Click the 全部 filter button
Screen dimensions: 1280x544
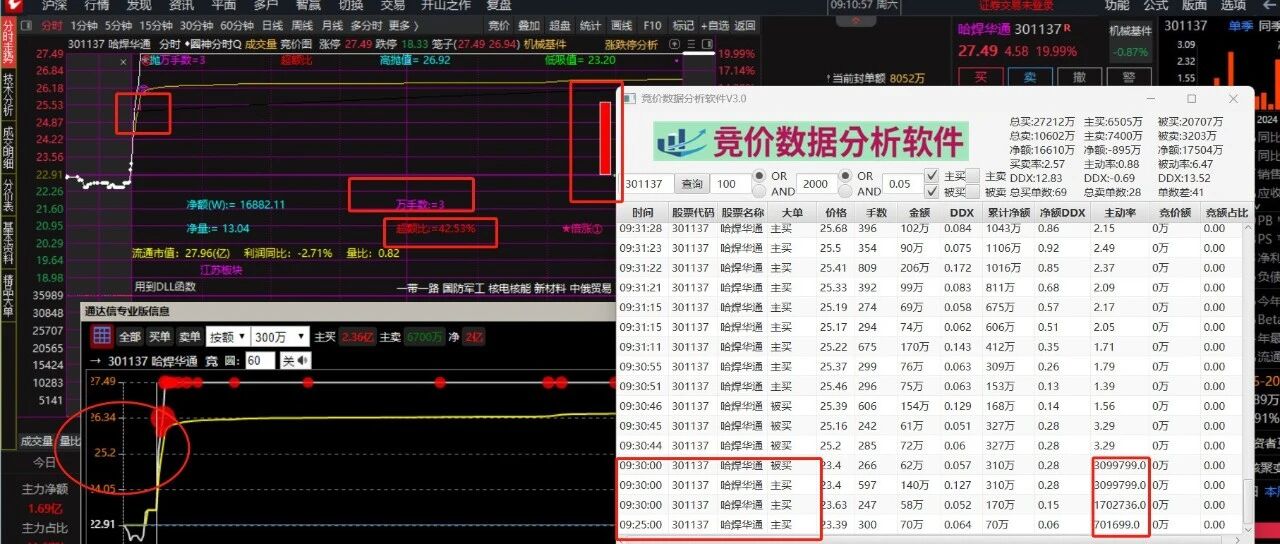click(x=130, y=337)
